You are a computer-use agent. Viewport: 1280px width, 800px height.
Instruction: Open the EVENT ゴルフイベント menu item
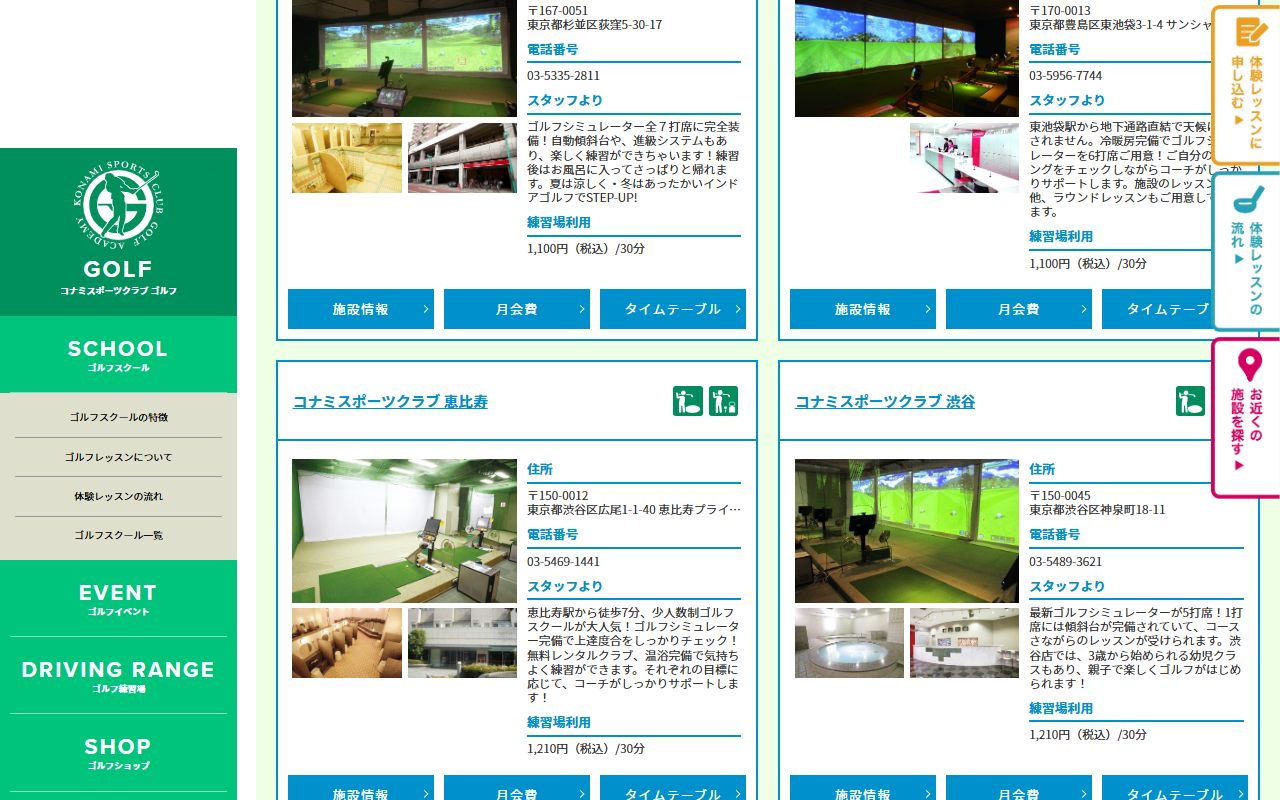[118, 599]
